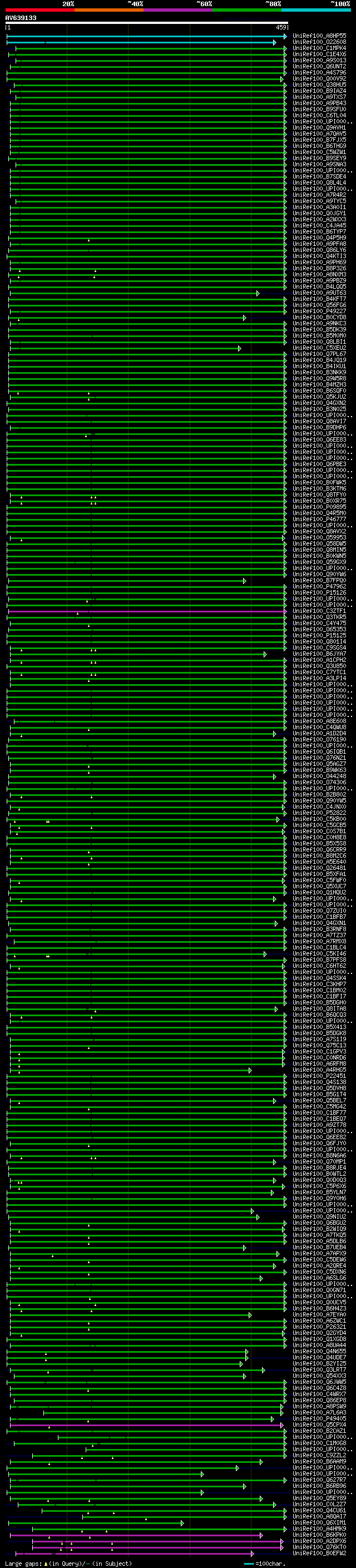Click the UniRef100_C3ZTF1 label

319,611
